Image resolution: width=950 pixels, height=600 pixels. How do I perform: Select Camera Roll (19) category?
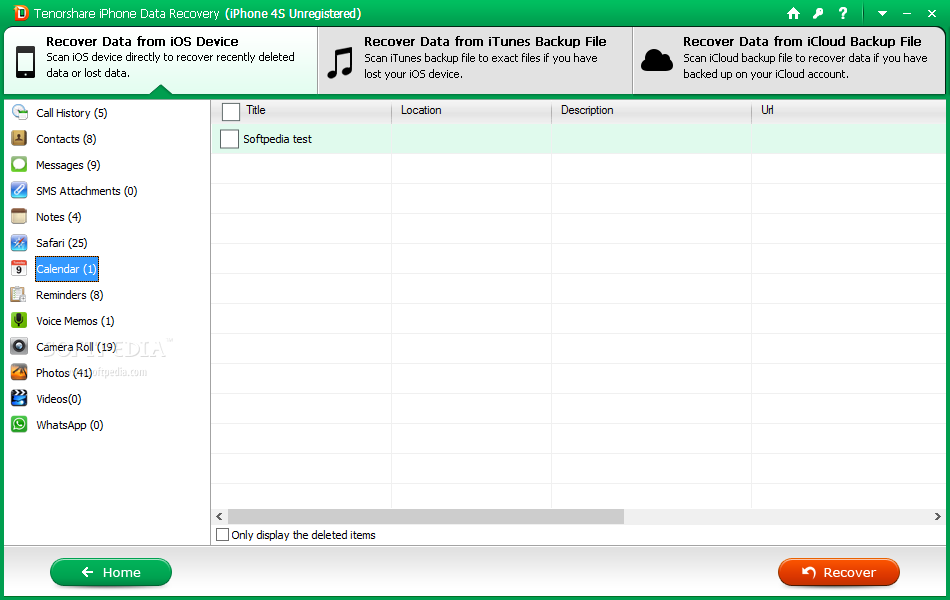(76, 347)
